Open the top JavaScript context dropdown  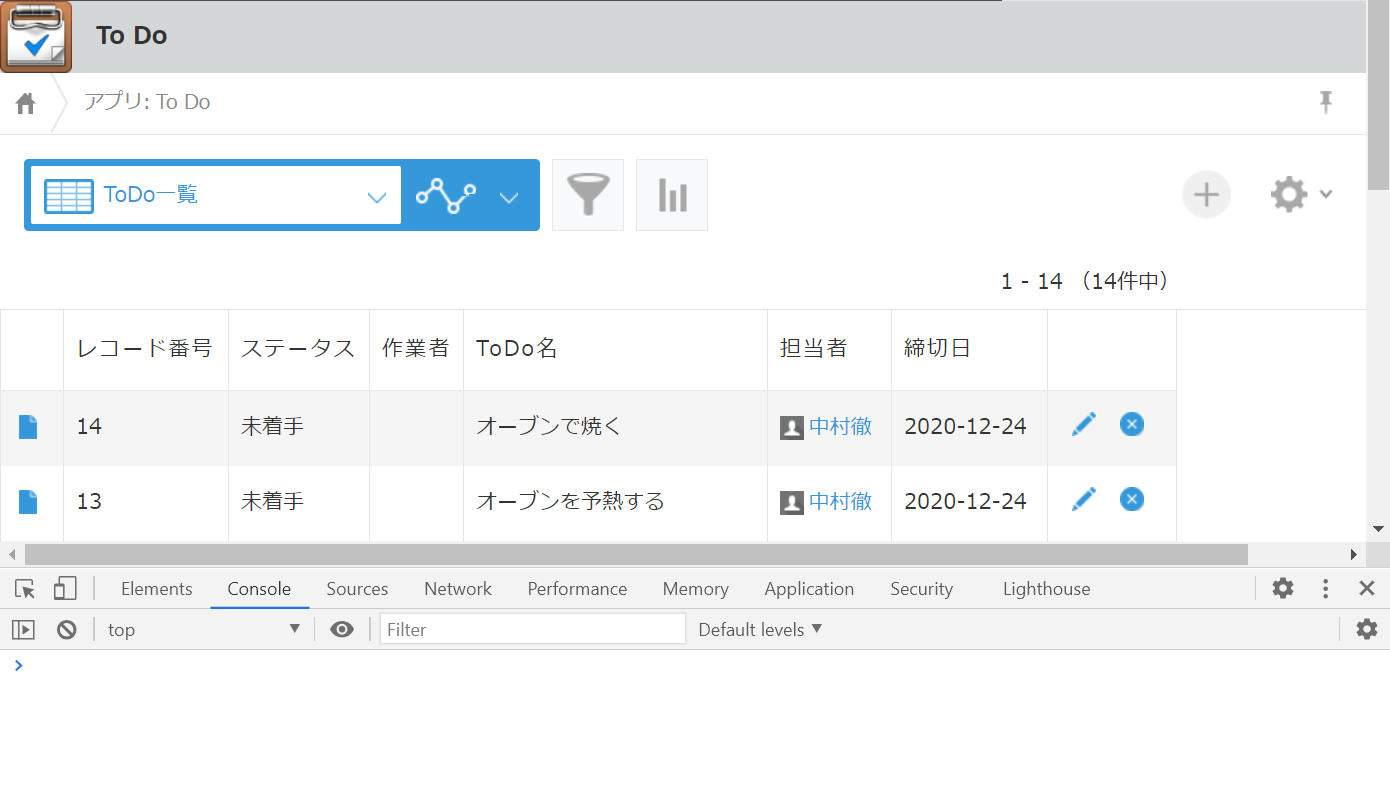[204, 630]
